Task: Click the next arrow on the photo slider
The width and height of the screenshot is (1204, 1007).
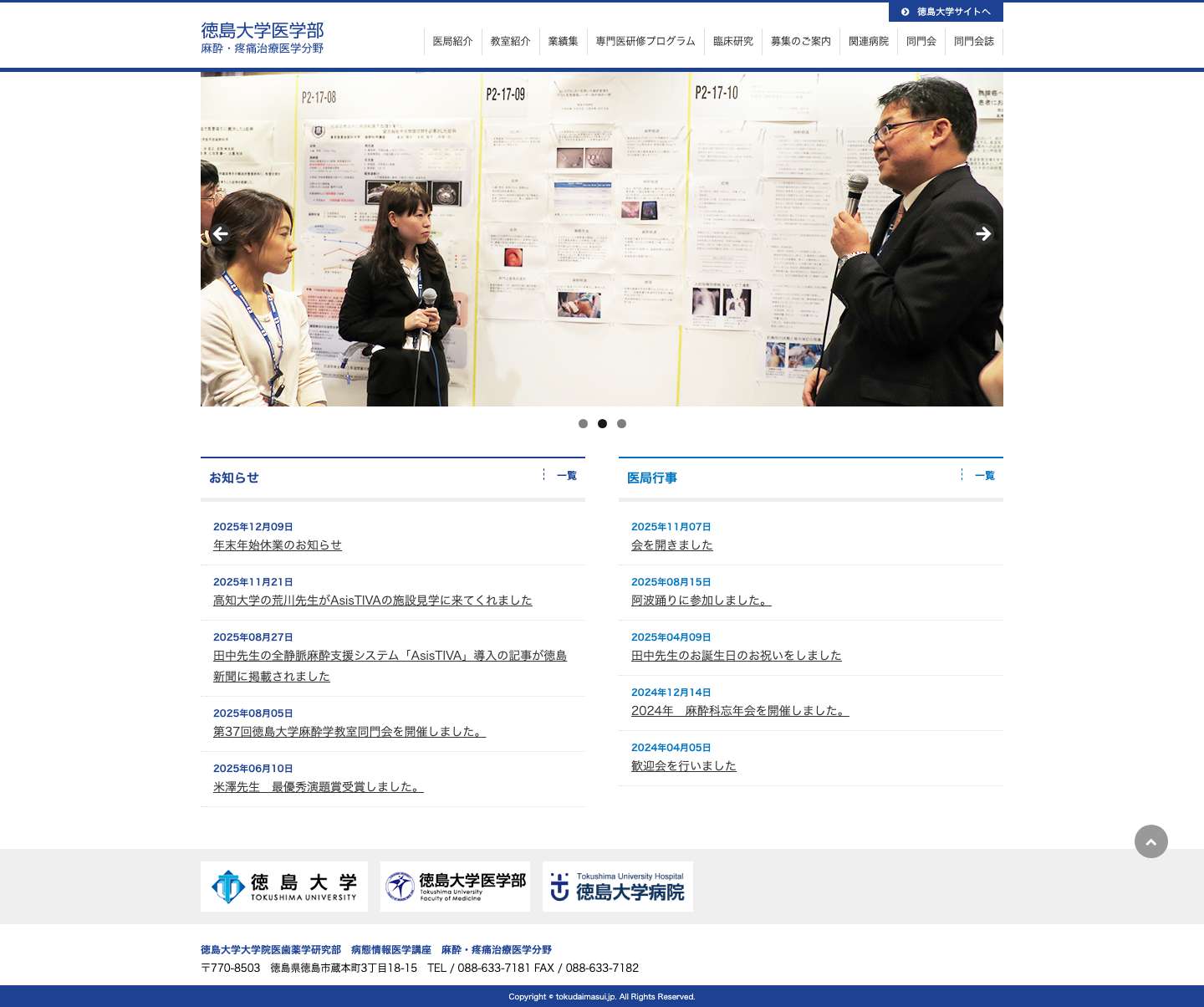Action: pos(983,234)
